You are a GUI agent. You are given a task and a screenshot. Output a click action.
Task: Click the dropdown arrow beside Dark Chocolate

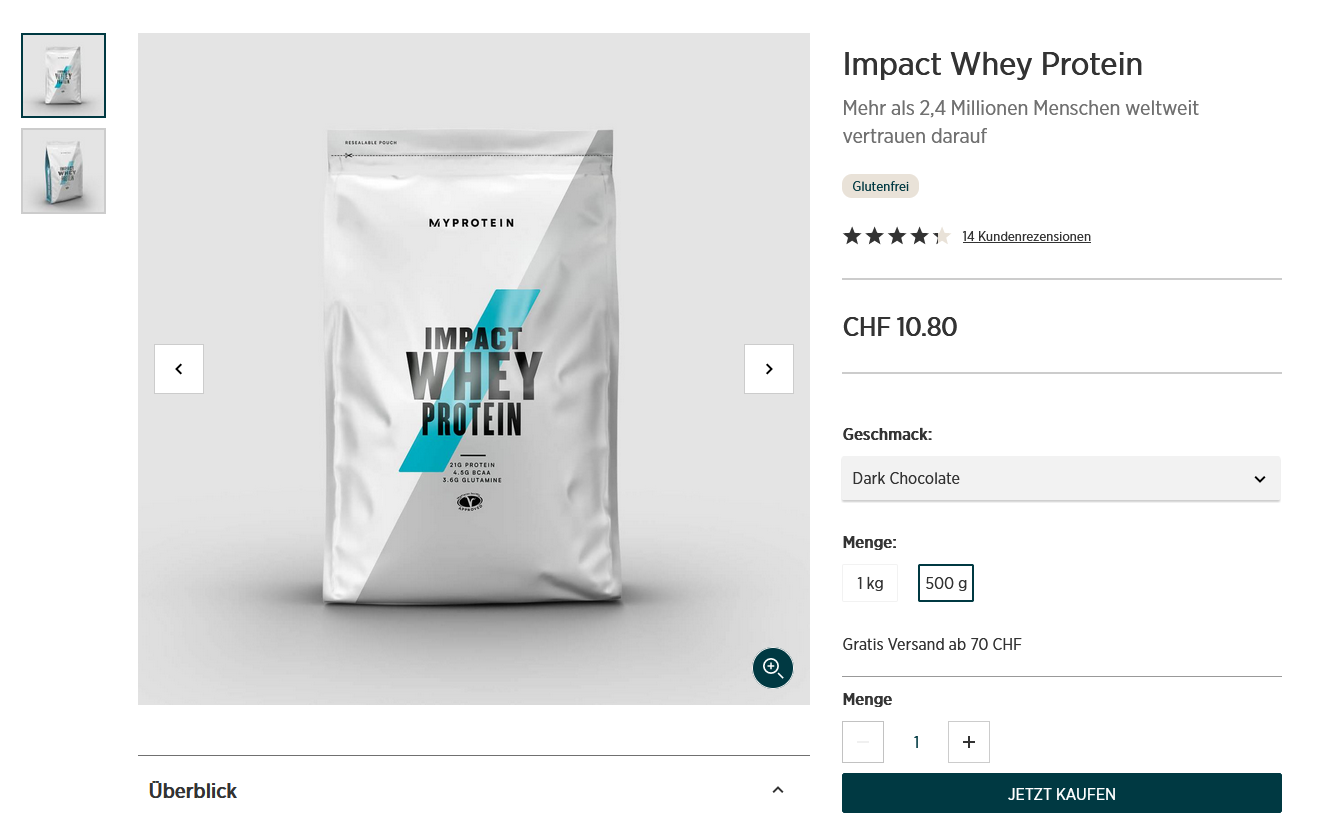tap(1260, 479)
